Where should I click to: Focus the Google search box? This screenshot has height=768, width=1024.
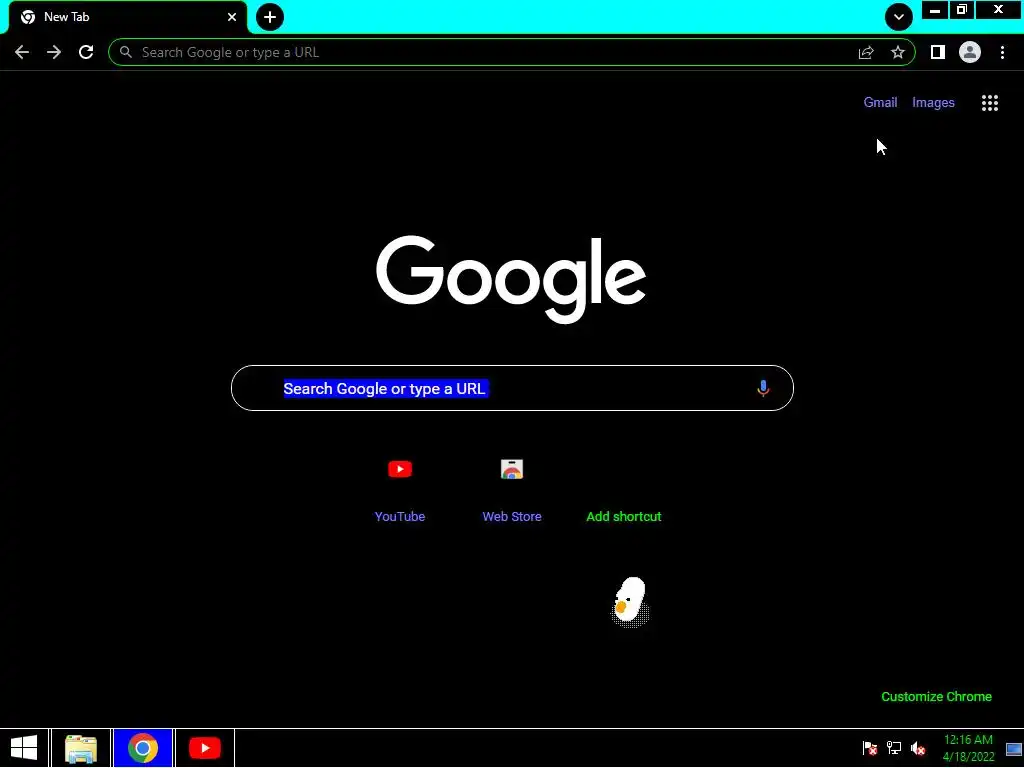pos(512,388)
